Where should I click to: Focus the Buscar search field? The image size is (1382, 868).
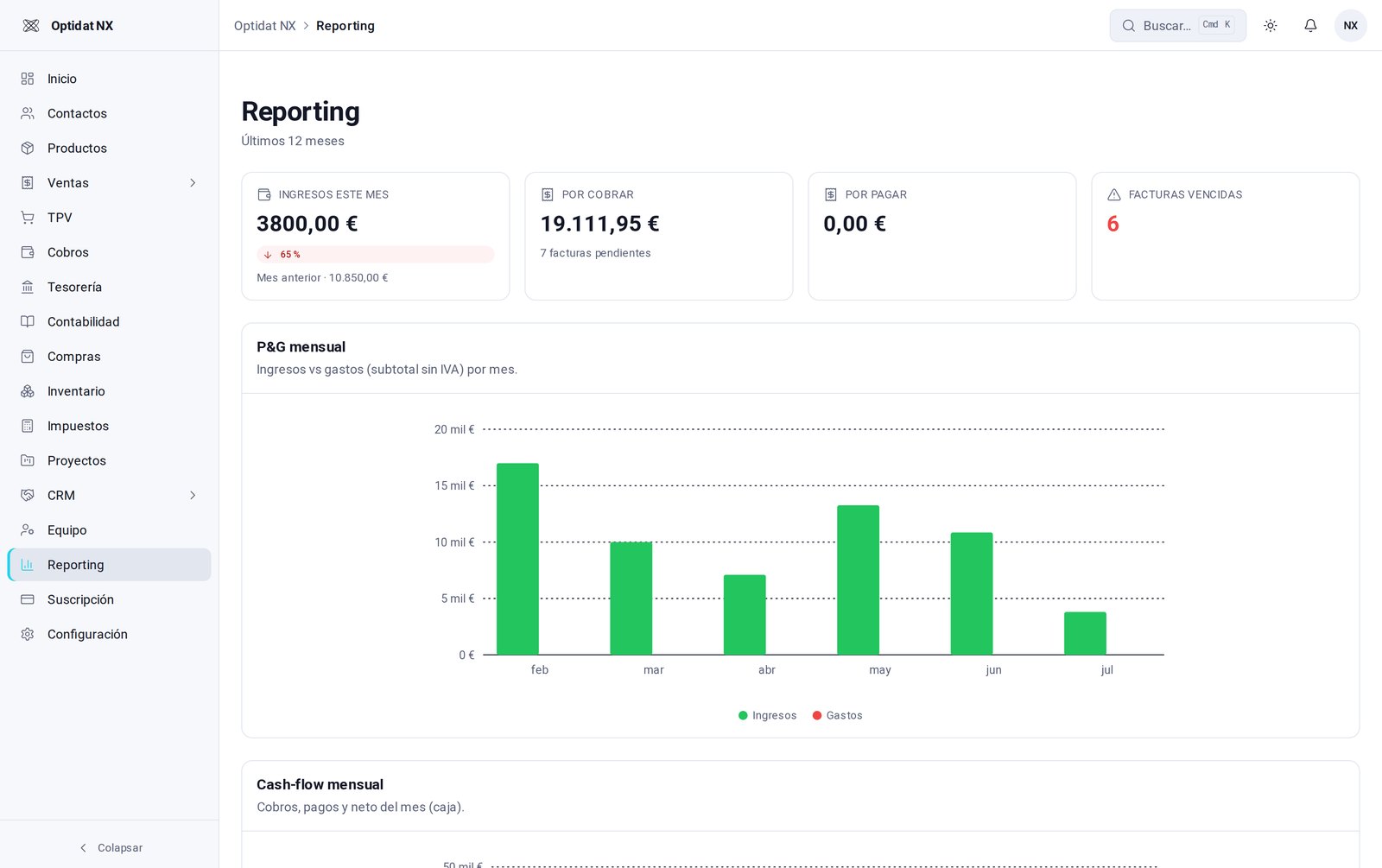1177,26
